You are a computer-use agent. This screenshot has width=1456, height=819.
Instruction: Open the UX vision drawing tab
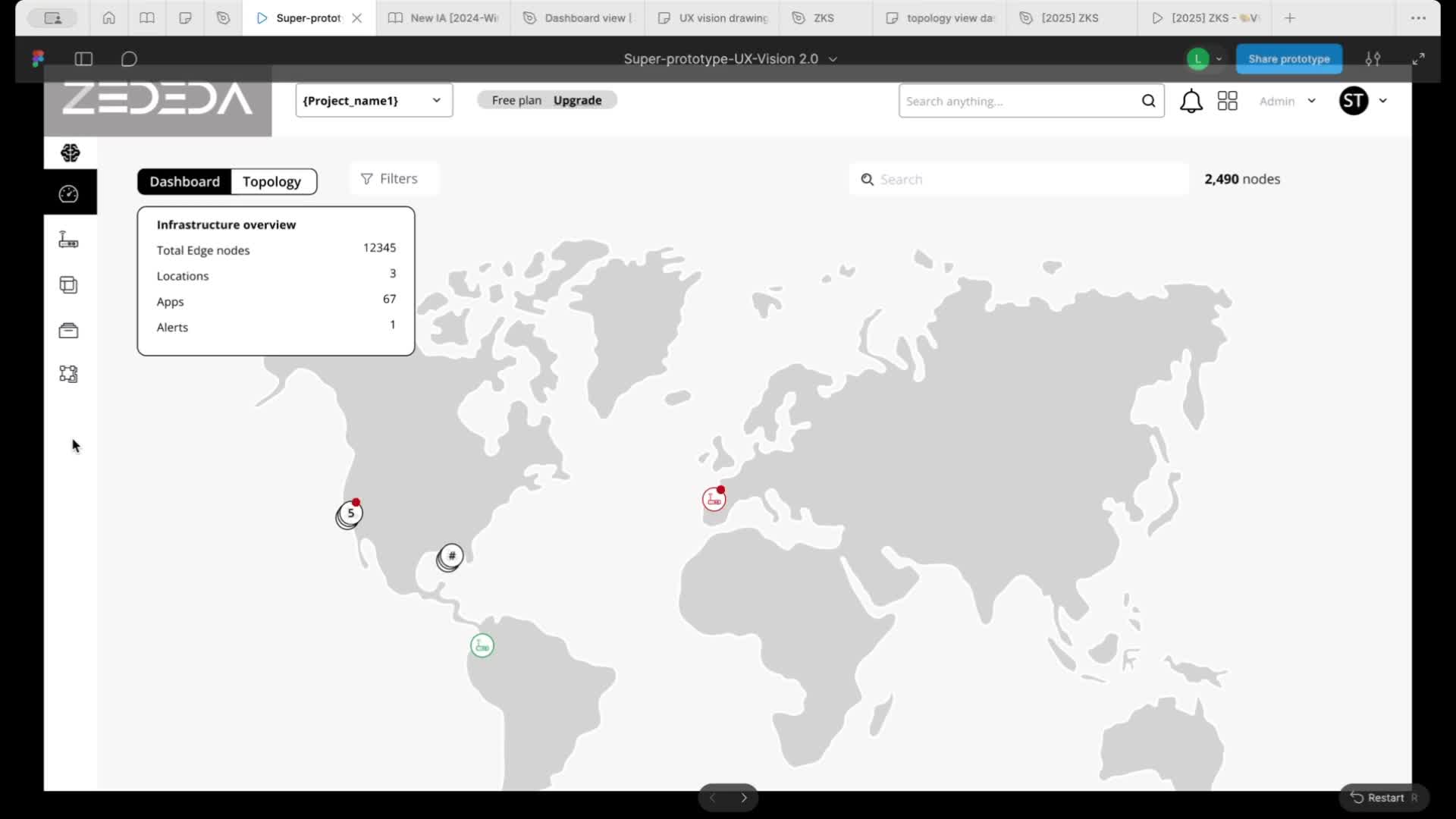[713, 17]
